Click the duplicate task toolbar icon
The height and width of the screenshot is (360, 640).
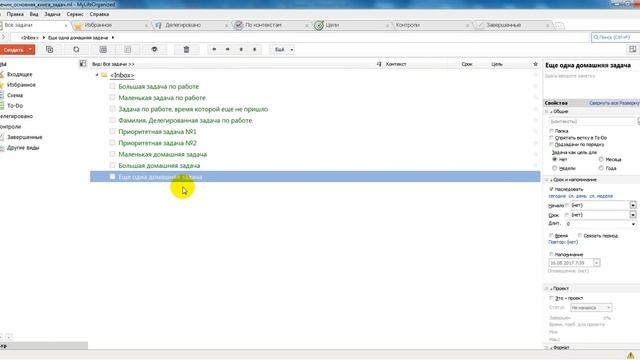point(50,49)
